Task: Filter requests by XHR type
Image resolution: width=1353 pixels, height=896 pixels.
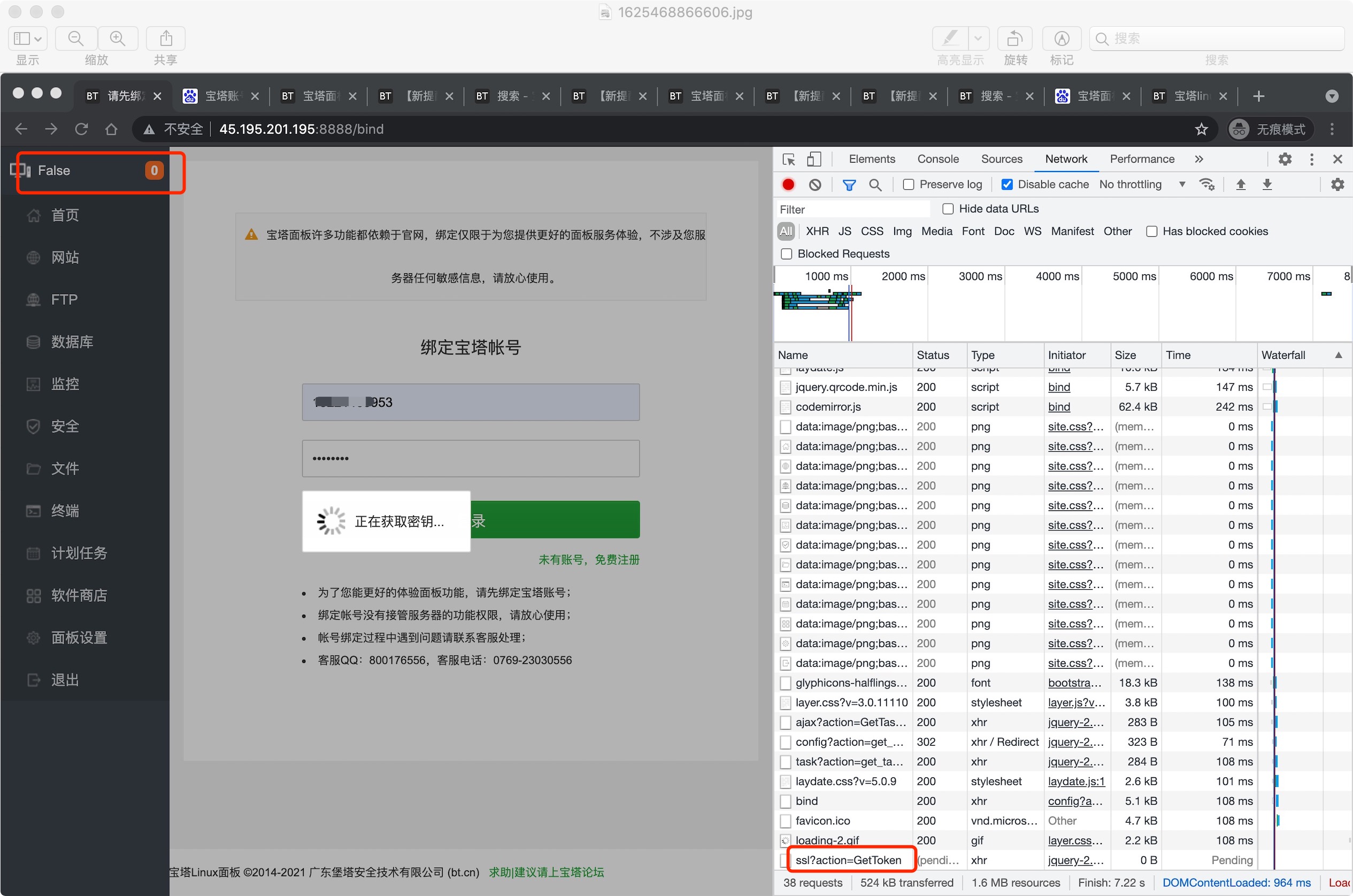Action: 817,231
